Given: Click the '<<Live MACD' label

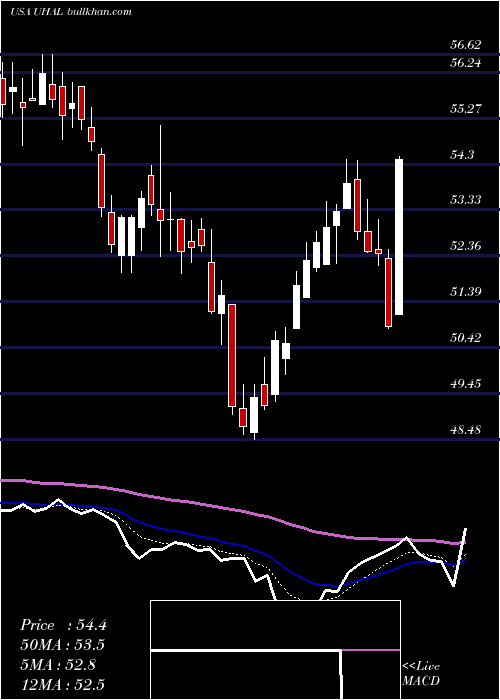Looking at the screenshot, I should pos(421,674).
